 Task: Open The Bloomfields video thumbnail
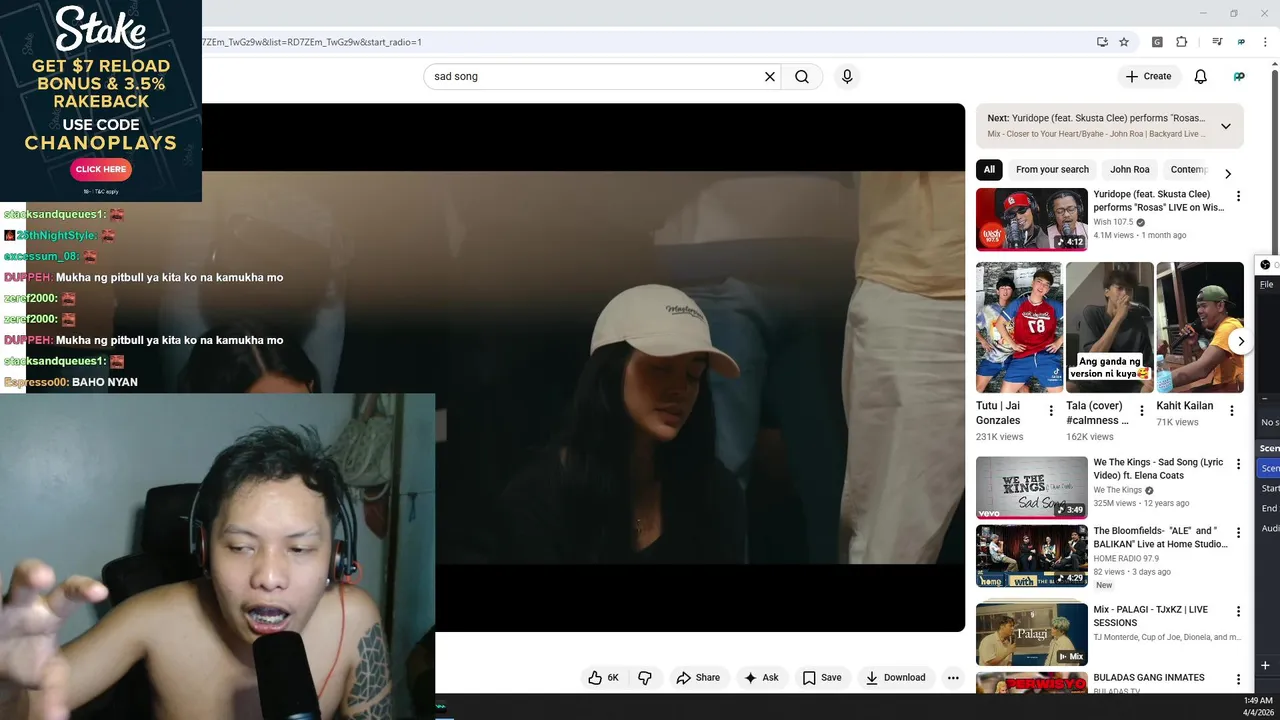point(1032,556)
